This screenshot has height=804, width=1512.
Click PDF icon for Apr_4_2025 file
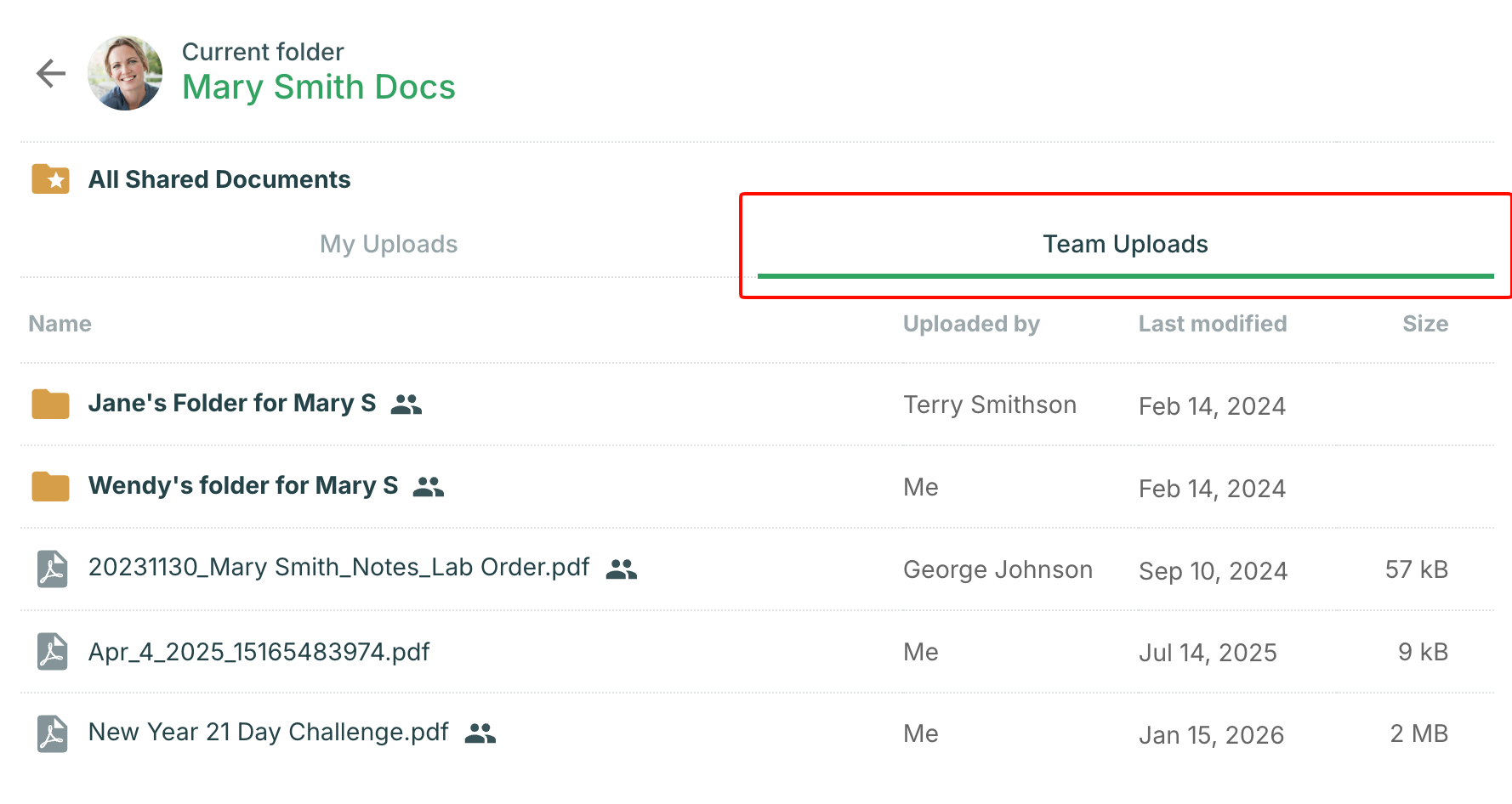52,652
